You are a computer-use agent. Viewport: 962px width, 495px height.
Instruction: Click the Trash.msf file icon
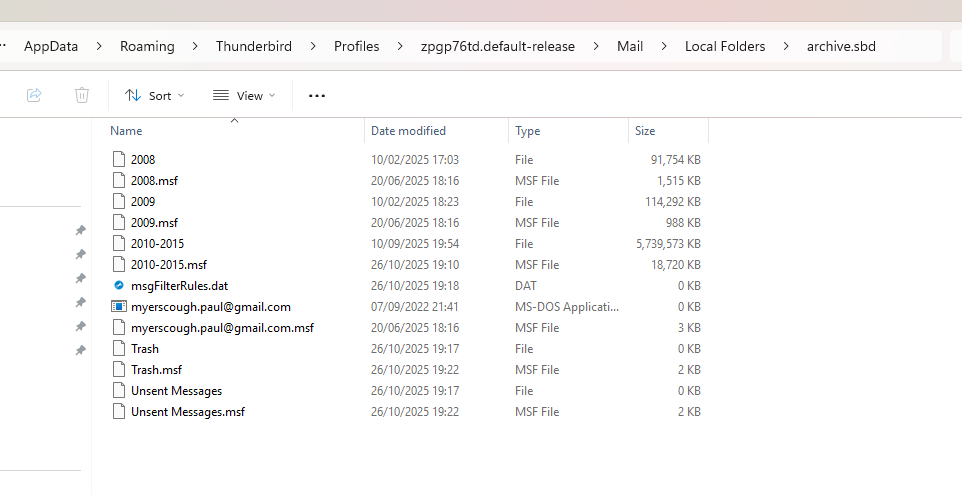click(119, 370)
